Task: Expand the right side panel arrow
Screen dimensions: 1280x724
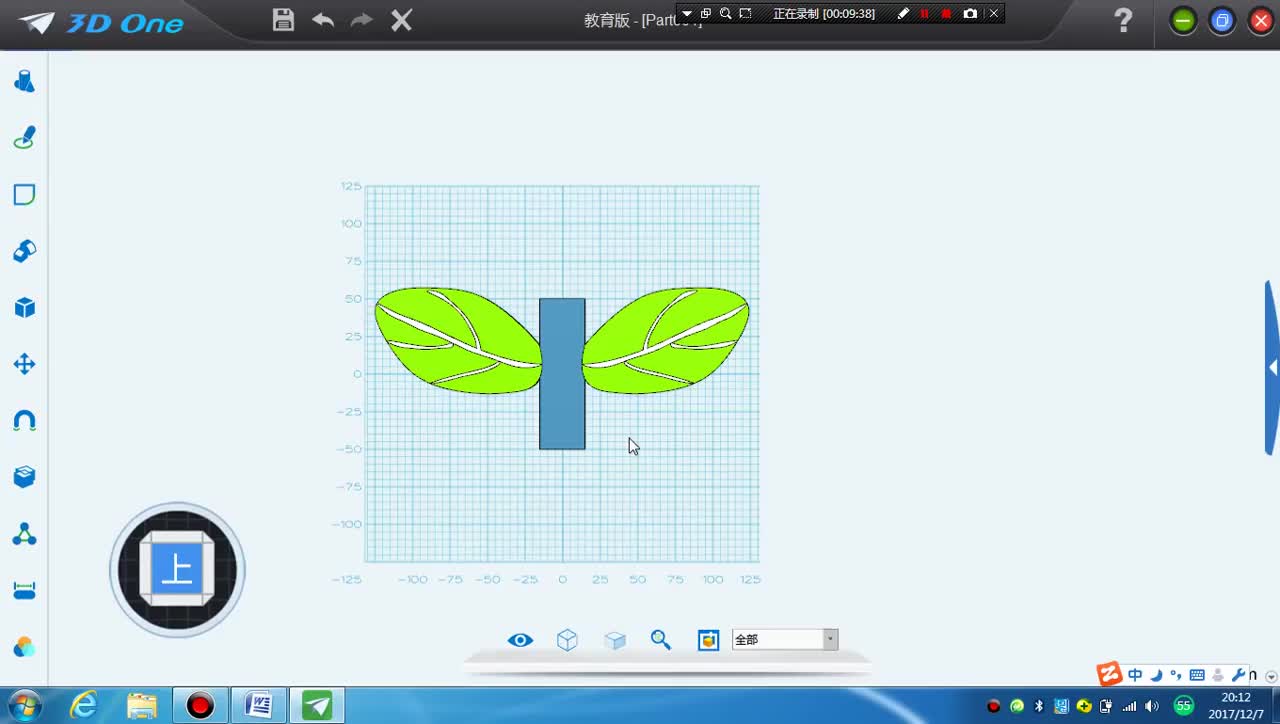Action: pos(1272,368)
